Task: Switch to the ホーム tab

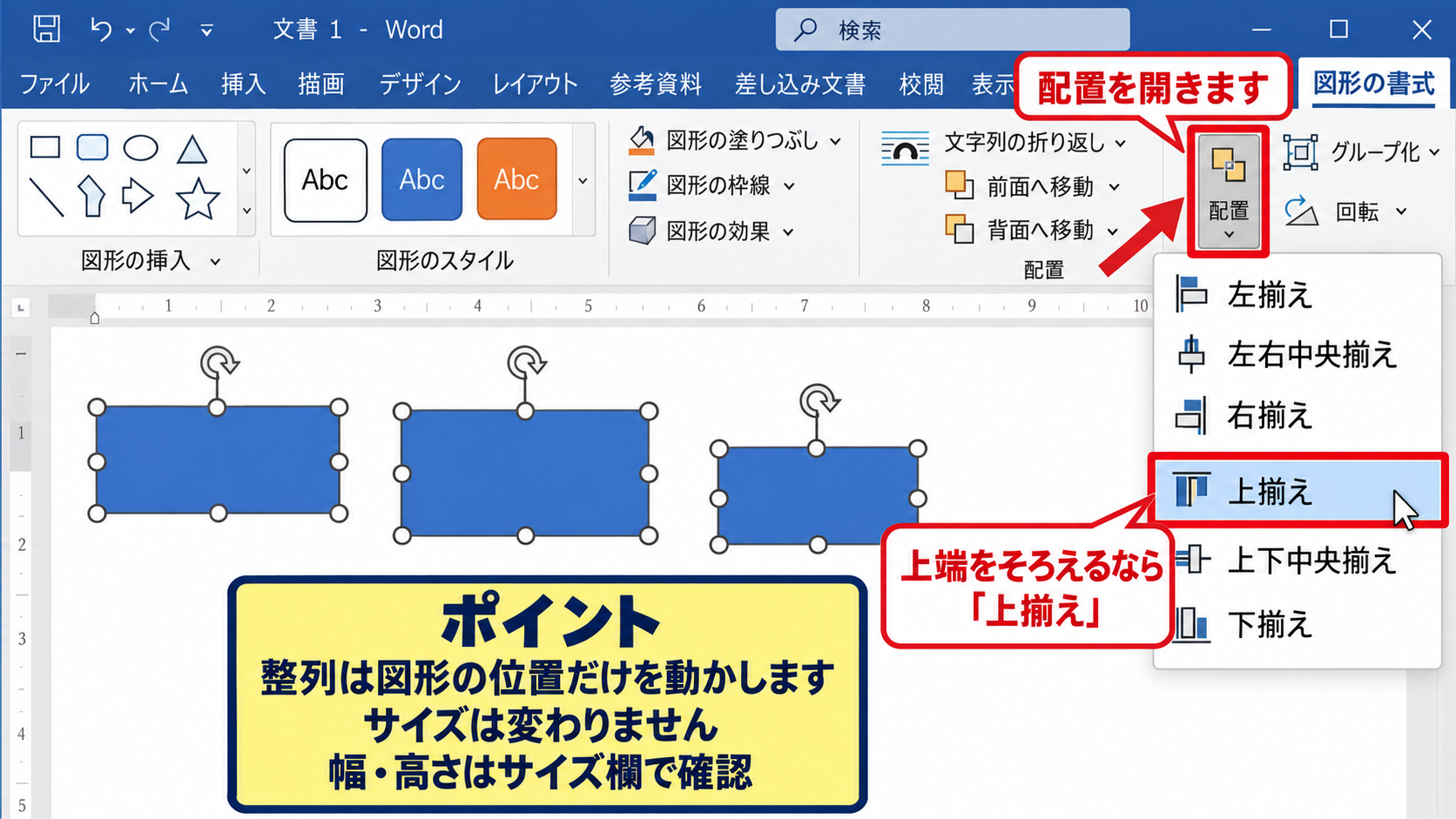Action: [x=158, y=84]
